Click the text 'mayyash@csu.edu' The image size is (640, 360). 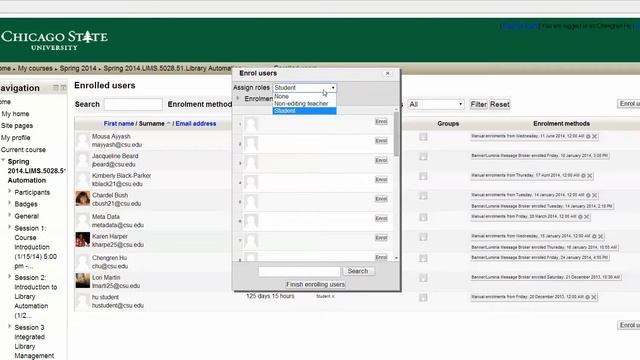click(x=117, y=145)
